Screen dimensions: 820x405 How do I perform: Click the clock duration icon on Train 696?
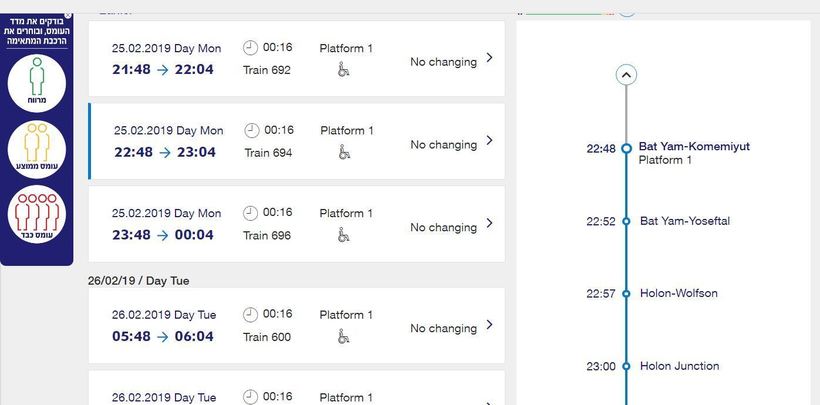250,212
